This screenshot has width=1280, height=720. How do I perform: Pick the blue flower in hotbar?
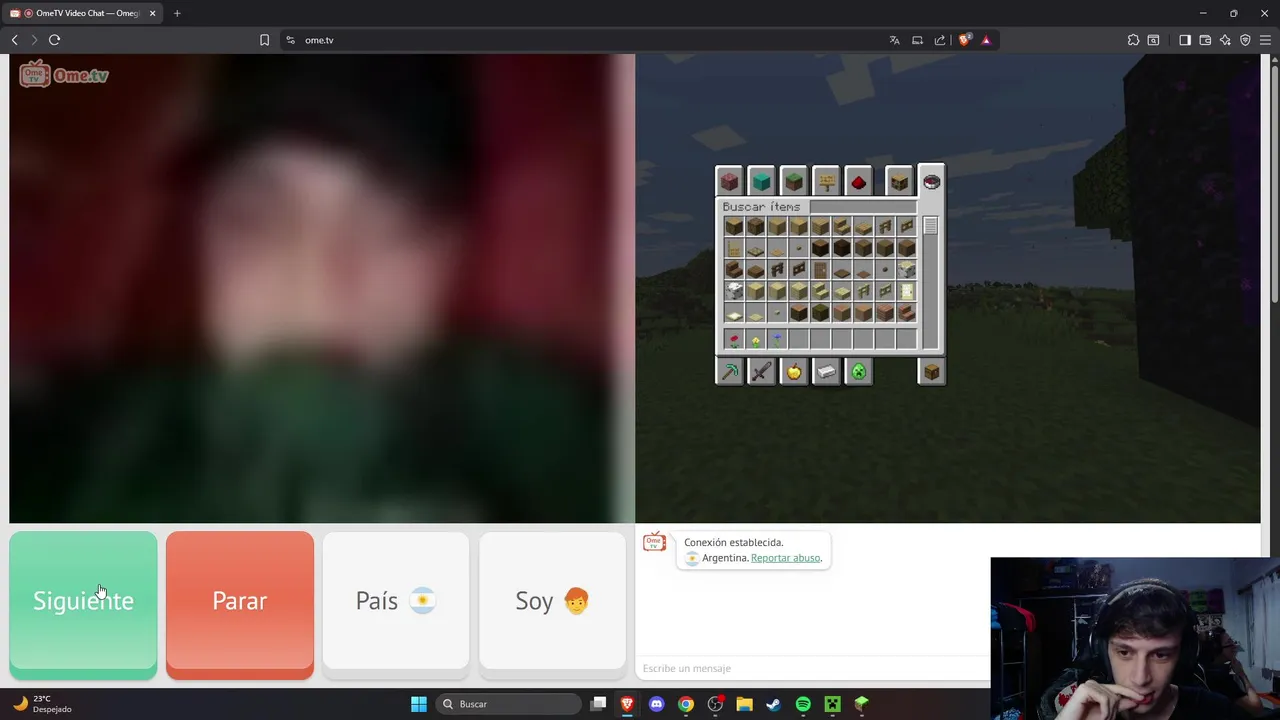click(x=777, y=340)
